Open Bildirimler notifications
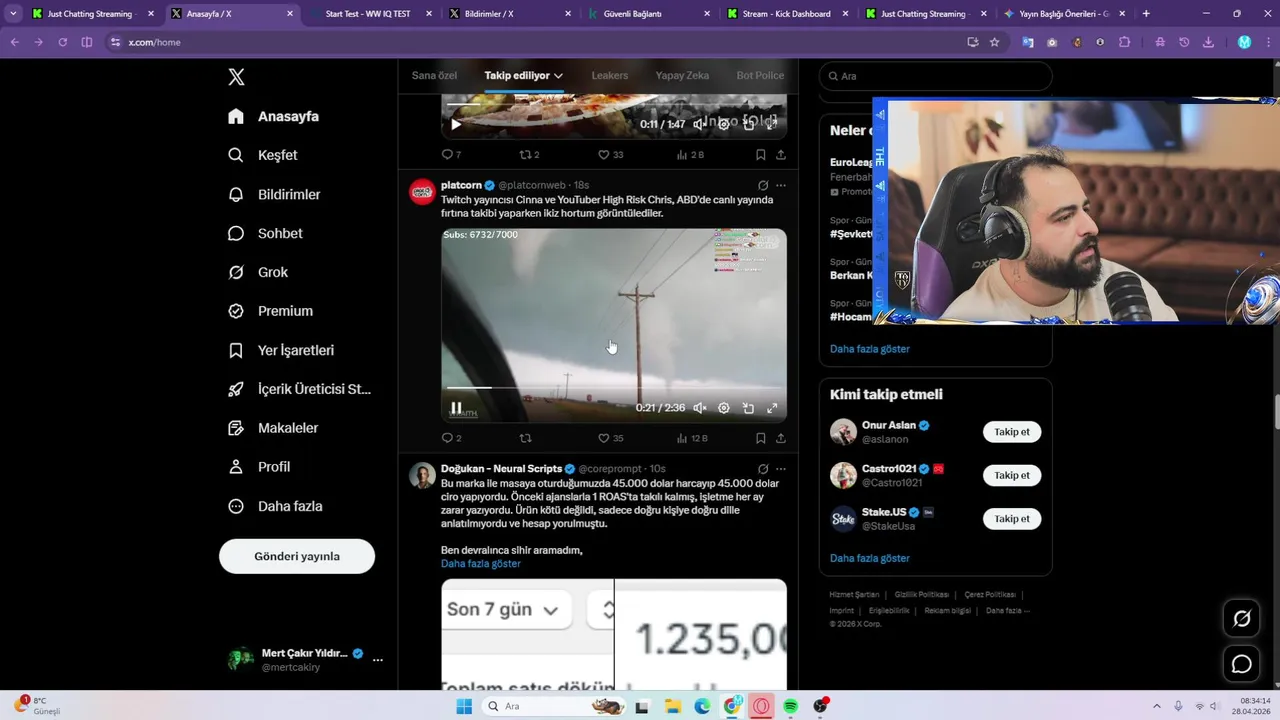1280x720 pixels. pos(273,194)
